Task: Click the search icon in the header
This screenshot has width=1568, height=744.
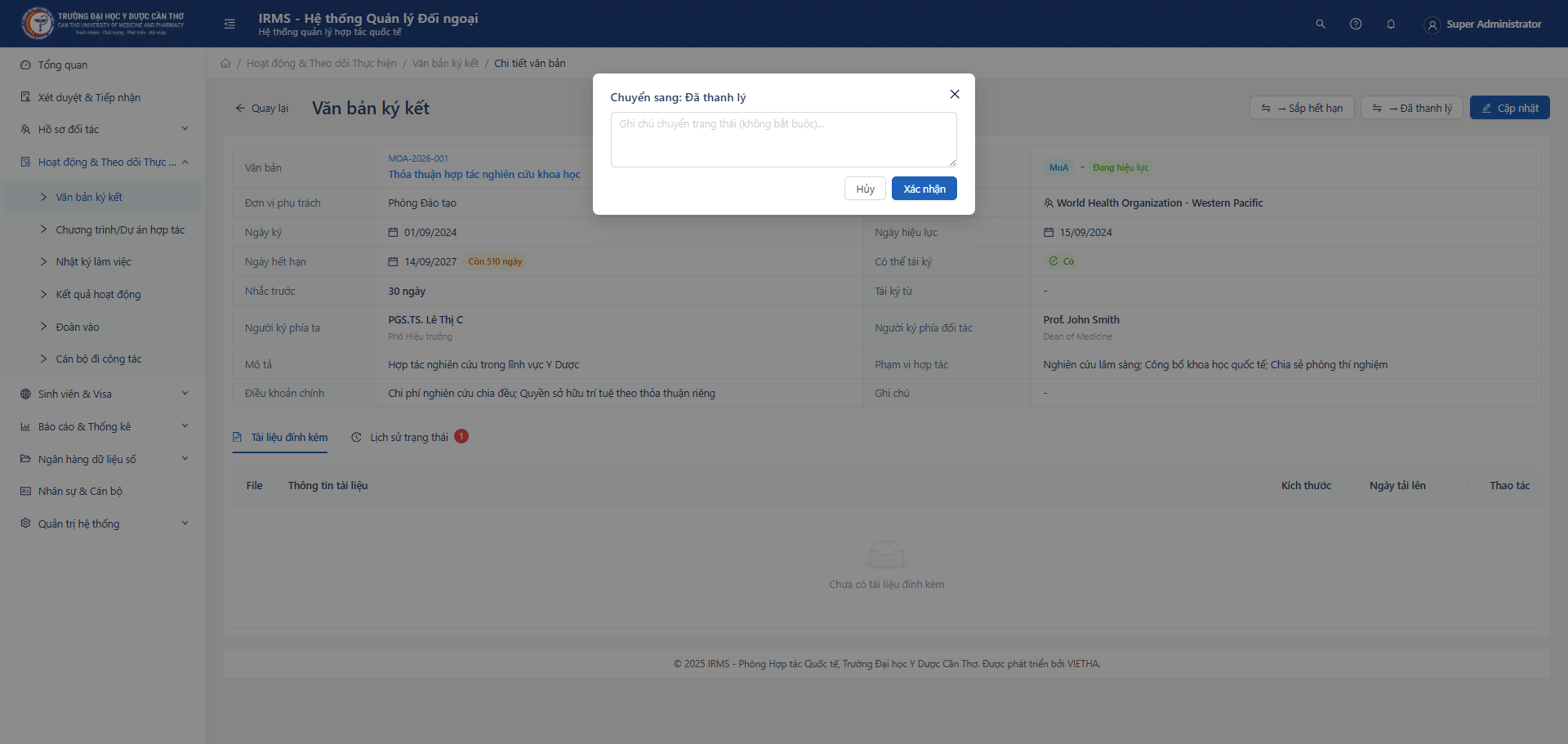Action: click(1320, 25)
